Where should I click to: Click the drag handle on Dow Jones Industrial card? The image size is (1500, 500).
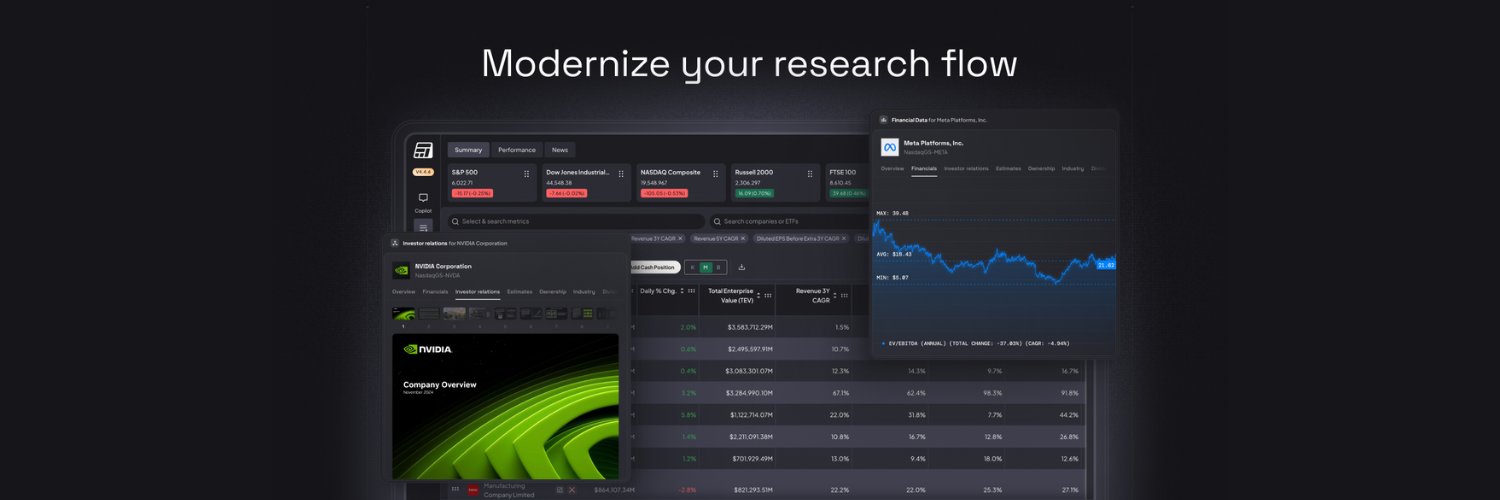[x=621, y=173]
